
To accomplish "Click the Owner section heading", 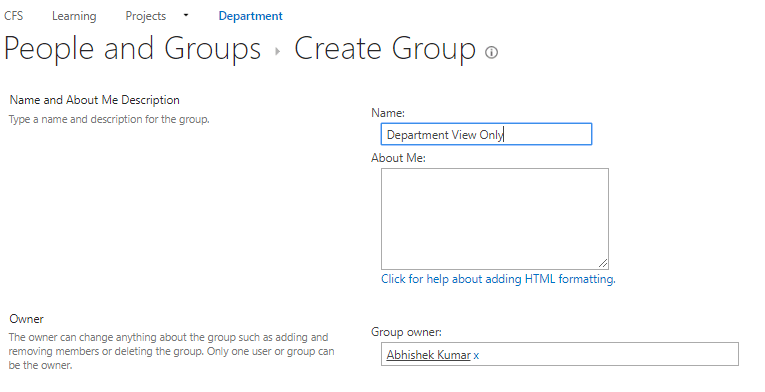I will click(26, 319).
